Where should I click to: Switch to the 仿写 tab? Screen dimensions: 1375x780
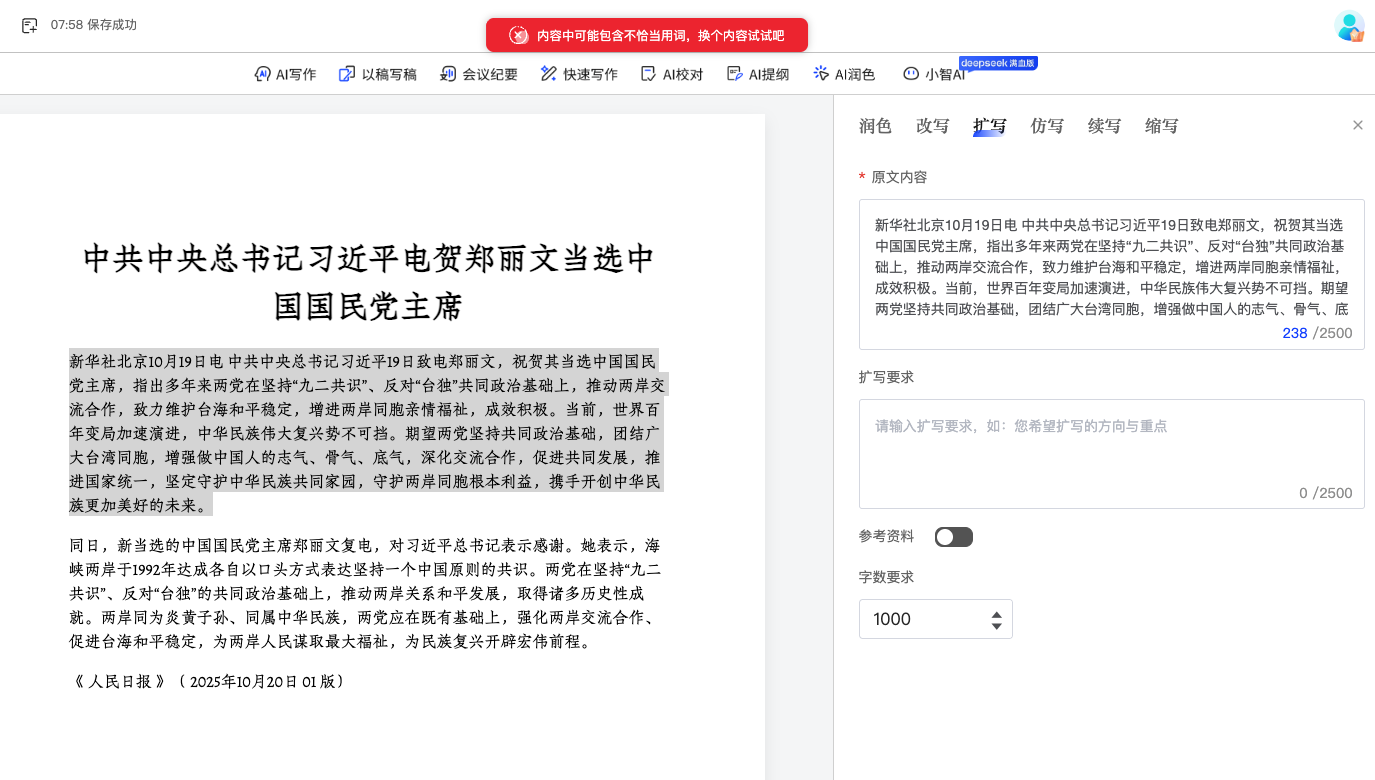point(1047,126)
